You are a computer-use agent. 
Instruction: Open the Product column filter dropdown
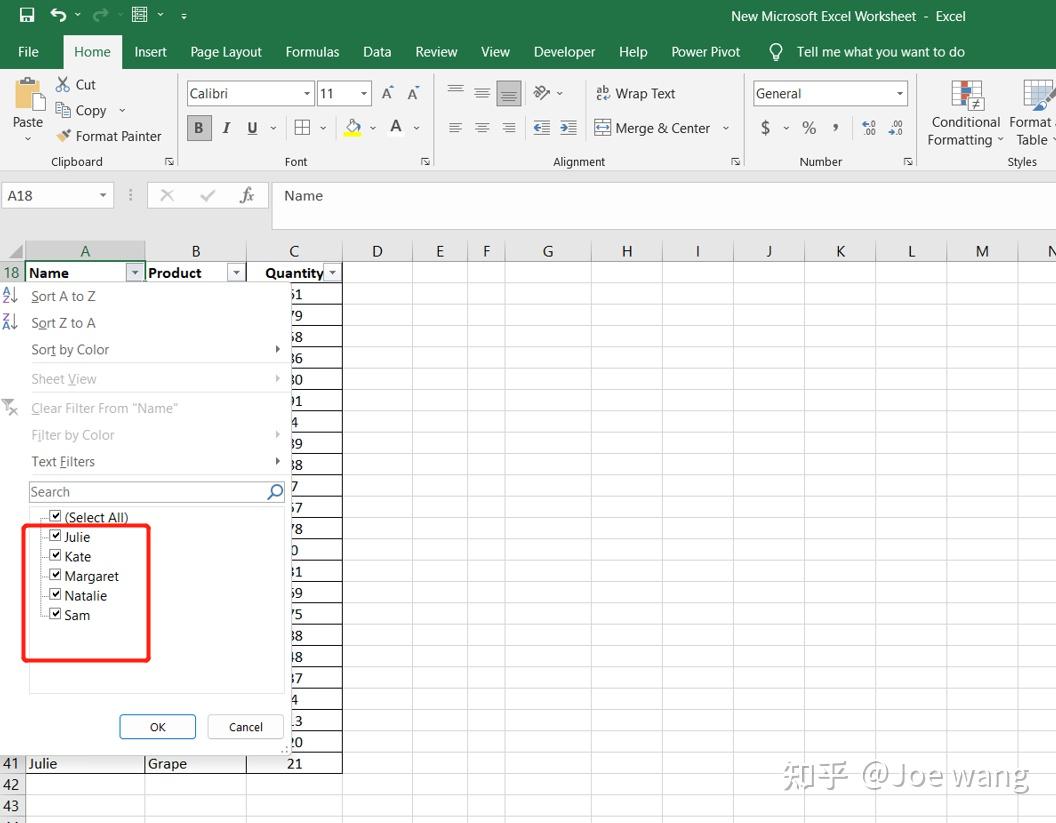point(236,272)
